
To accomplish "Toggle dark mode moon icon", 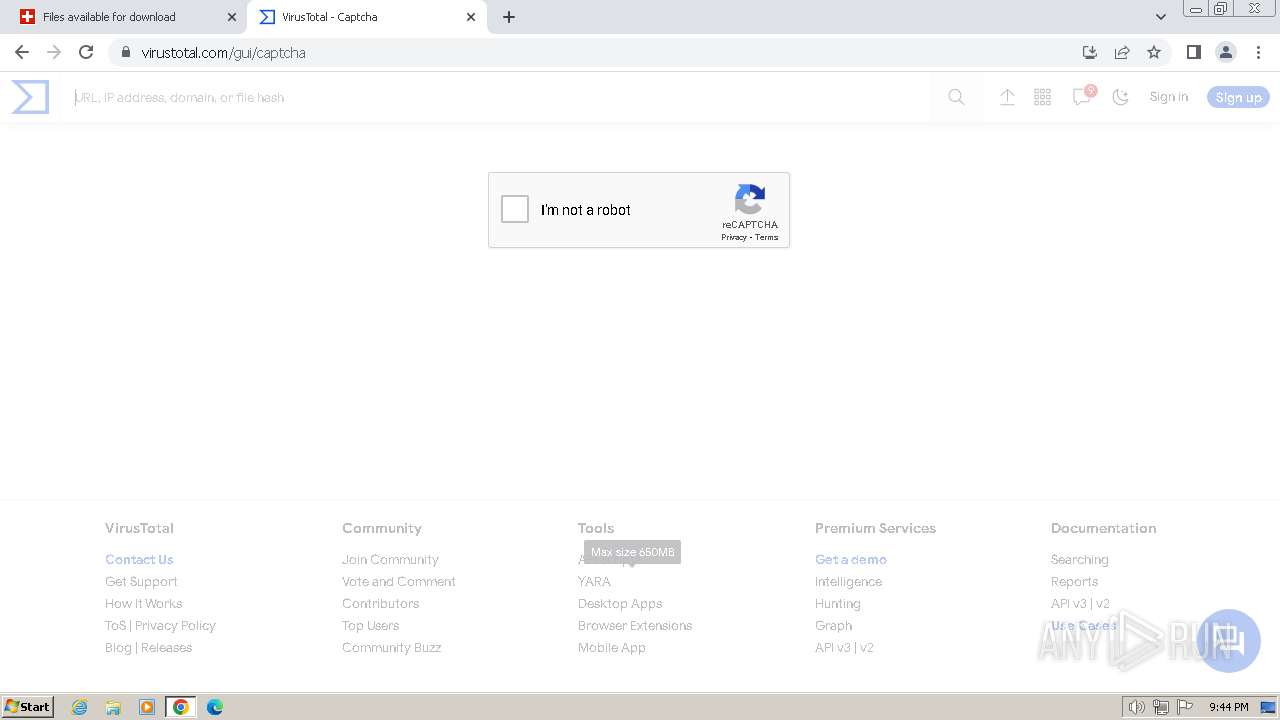I will coord(1120,97).
